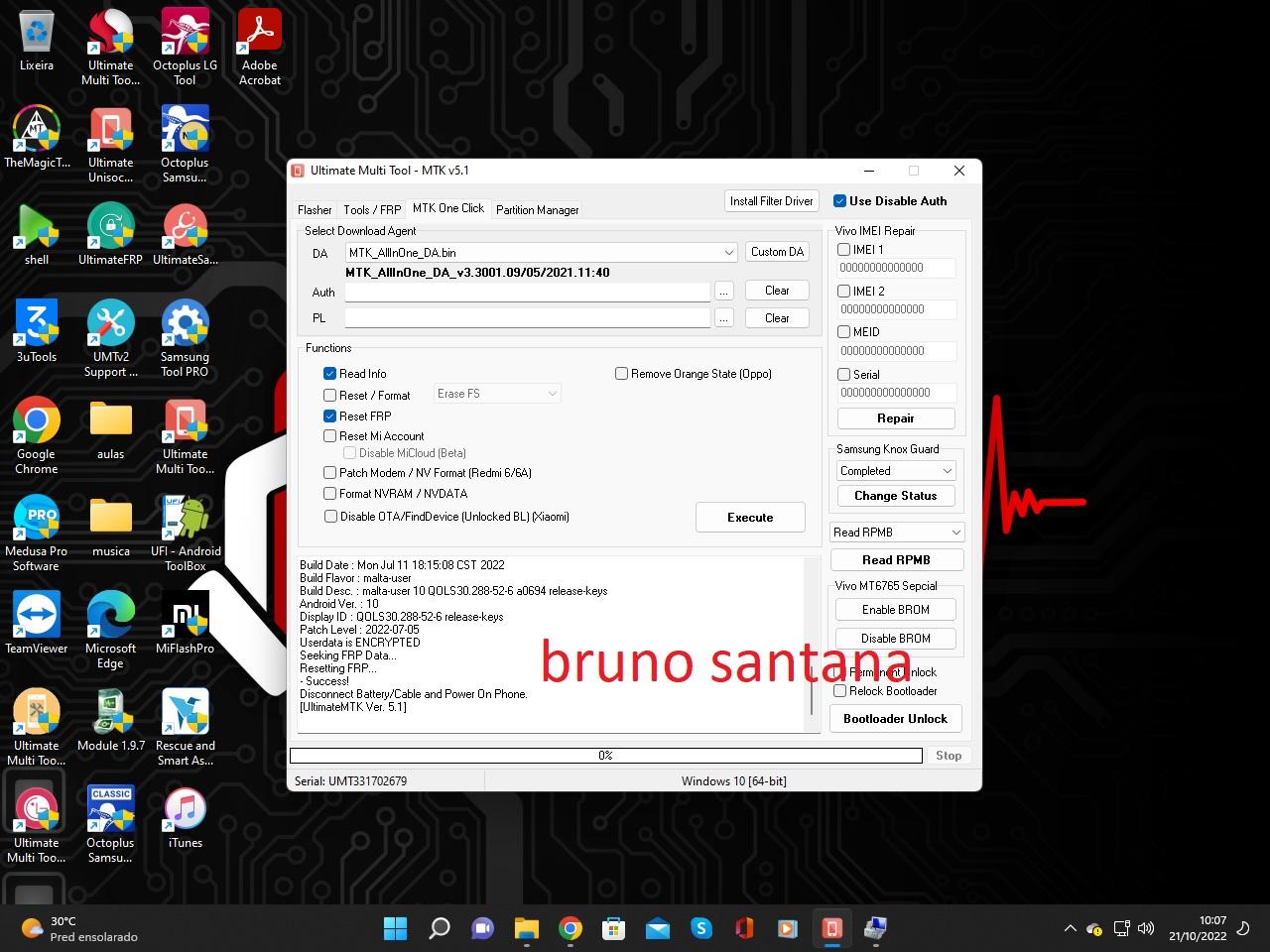Tick Remove Orange State (Oppo)
Screen dimensions: 1270x952
(621, 374)
